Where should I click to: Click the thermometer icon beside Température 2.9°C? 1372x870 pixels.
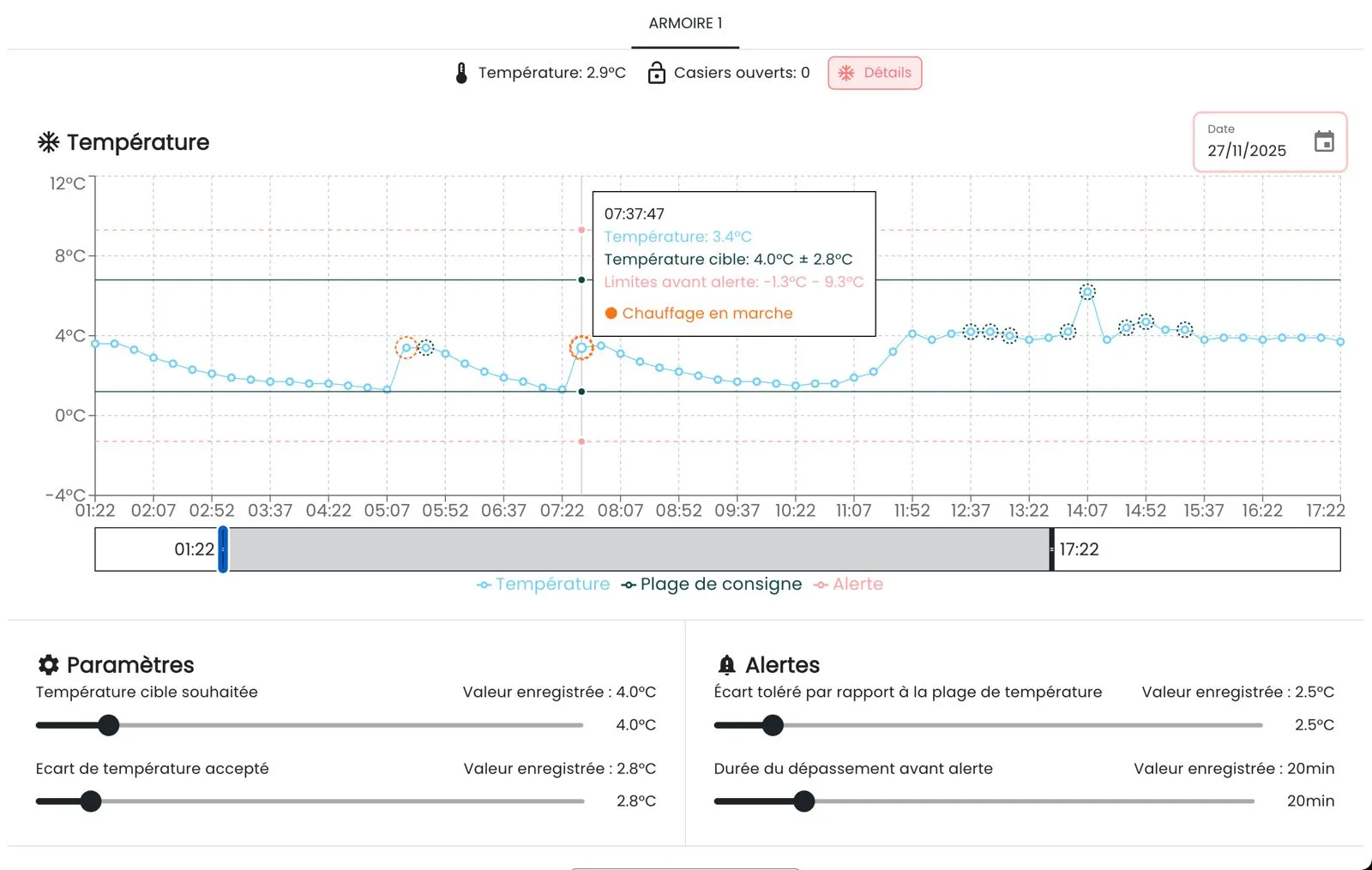(x=461, y=73)
